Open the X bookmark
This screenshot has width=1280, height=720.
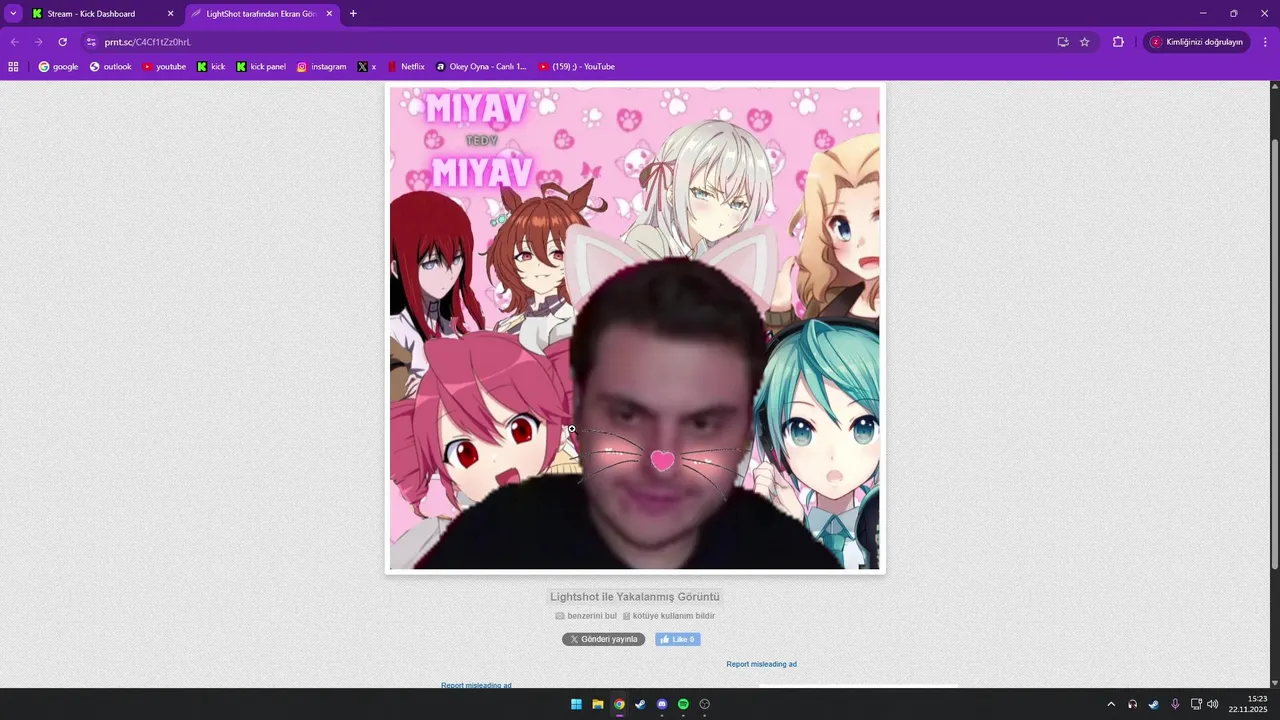point(366,67)
